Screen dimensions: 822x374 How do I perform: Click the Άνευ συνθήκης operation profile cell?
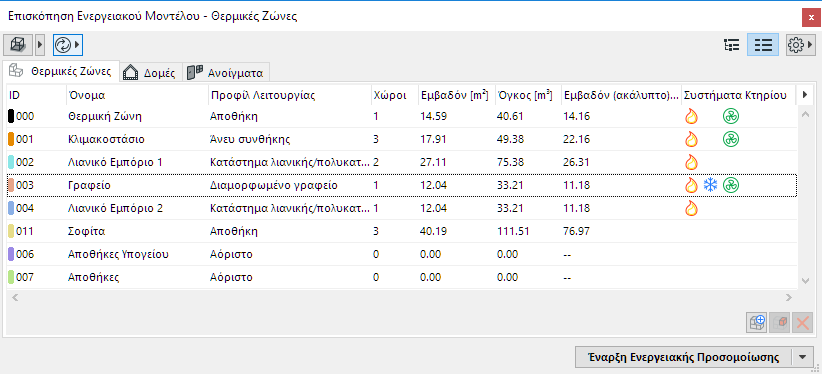[251, 140]
